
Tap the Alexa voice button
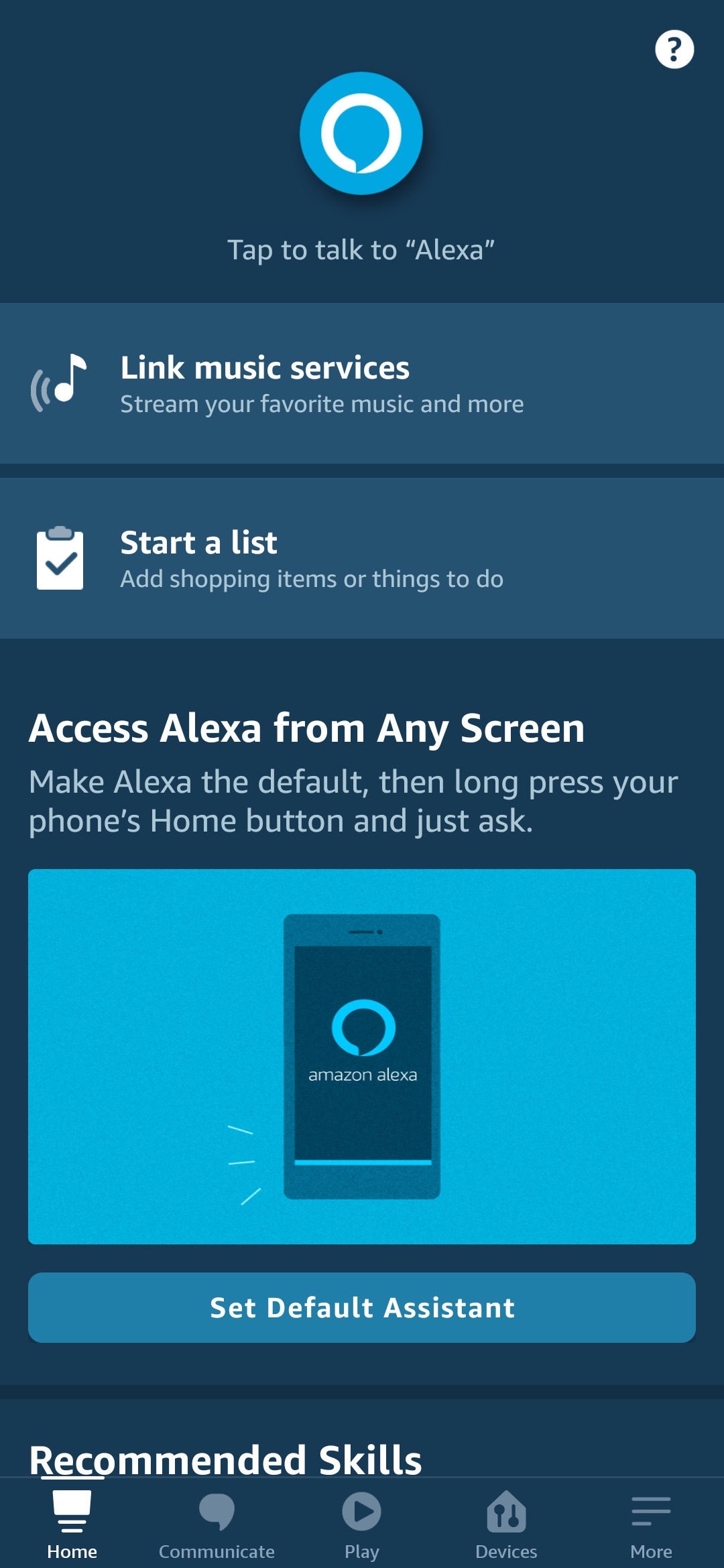pos(361,133)
